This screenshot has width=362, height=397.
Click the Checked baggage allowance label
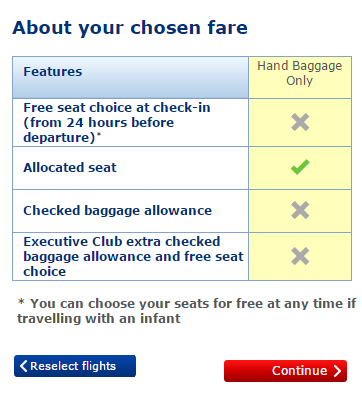118,211
